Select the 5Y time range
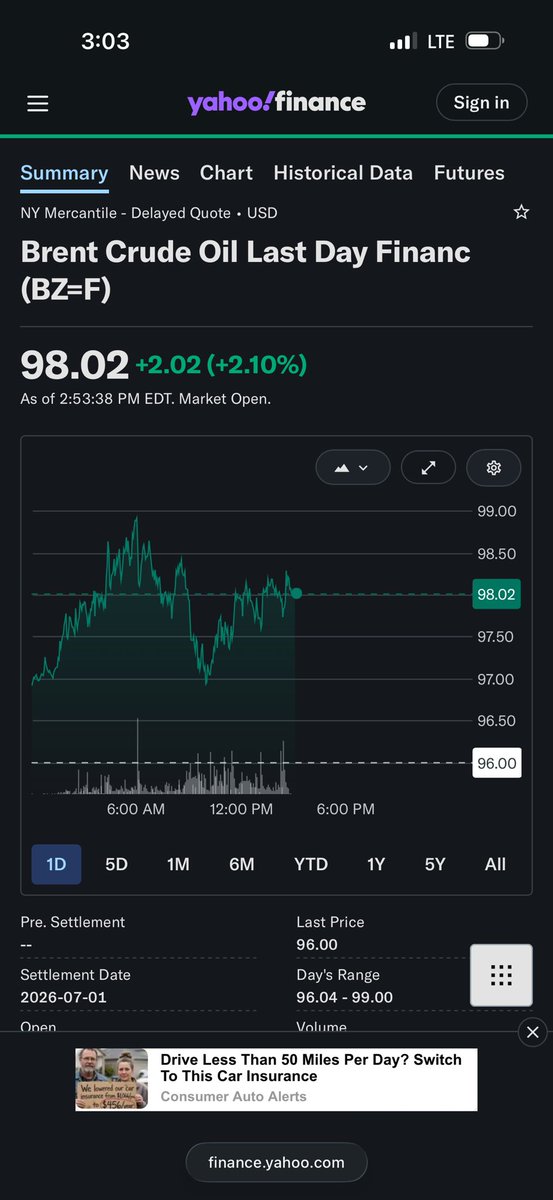Screen dimensions: 553x1200 (x=435, y=864)
